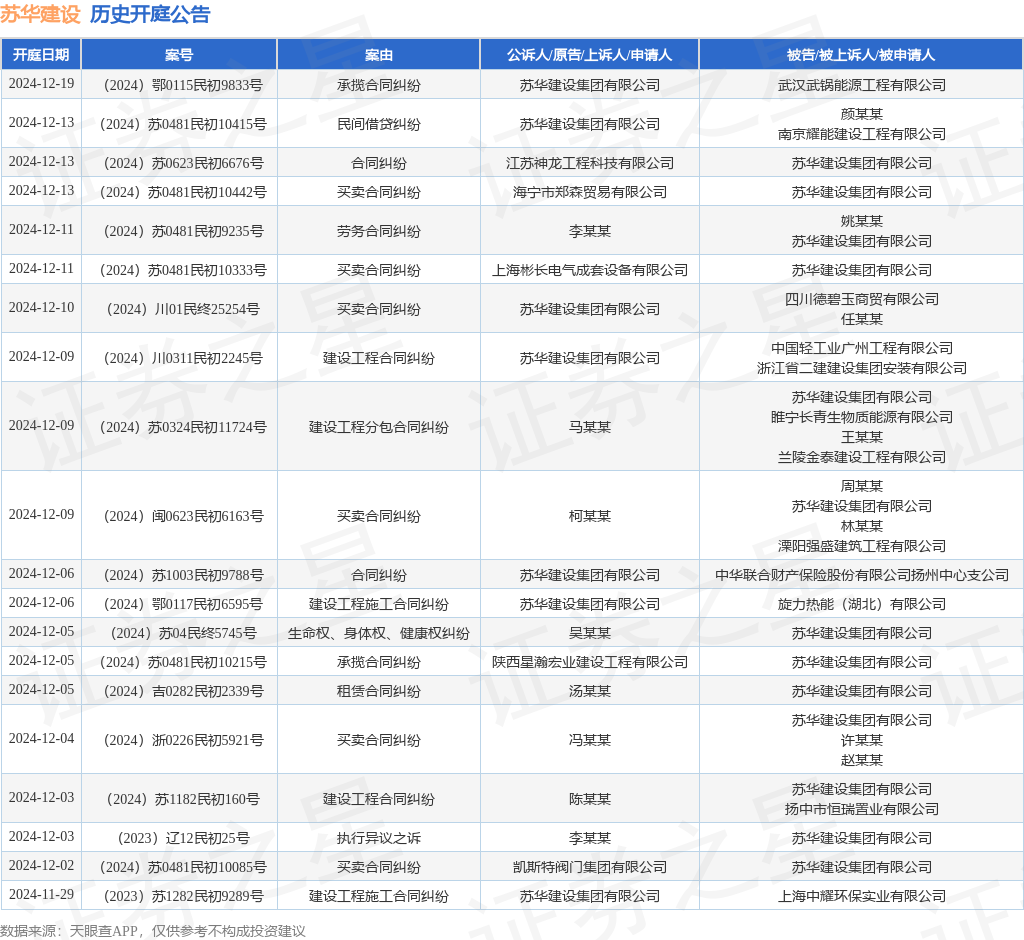Click case number (2023)辽12民初25号
The height and width of the screenshot is (940, 1024).
tap(184, 838)
